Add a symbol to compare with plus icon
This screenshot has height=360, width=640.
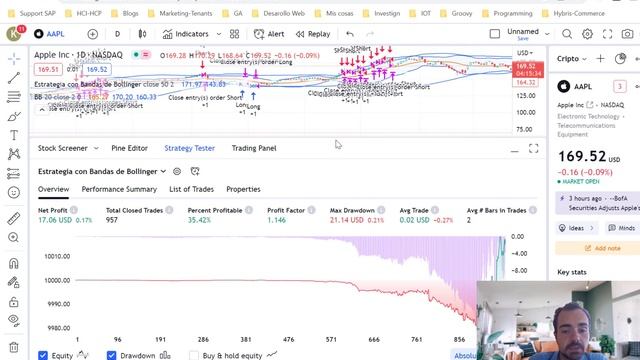pos(93,34)
